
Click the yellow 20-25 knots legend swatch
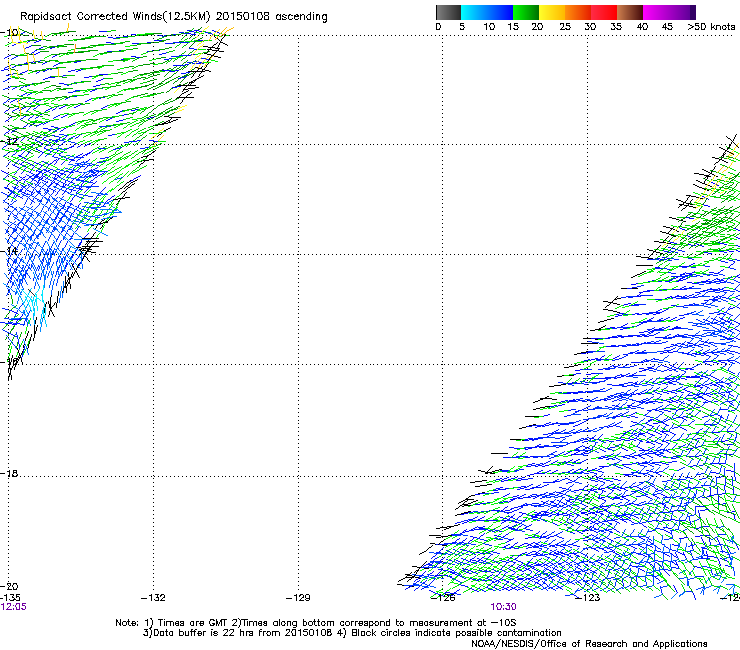[552, 12]
